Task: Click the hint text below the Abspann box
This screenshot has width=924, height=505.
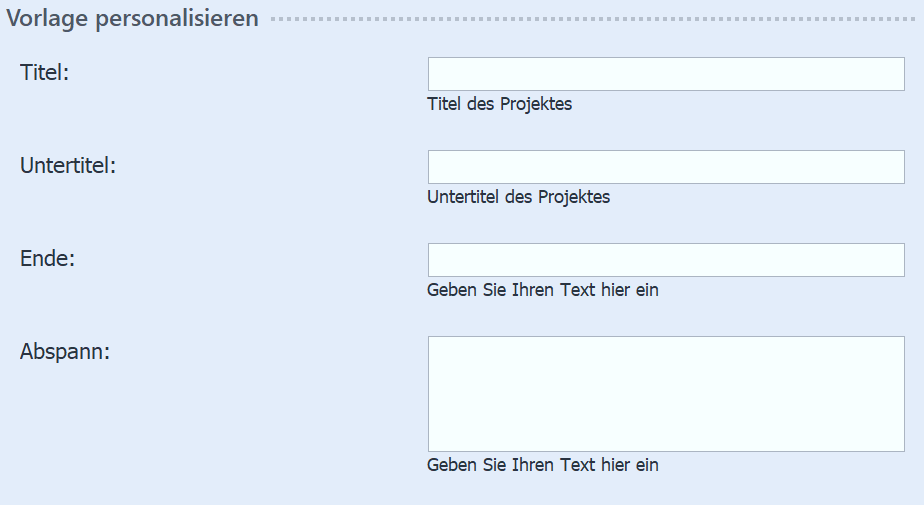Action: pyautogui.click(x=542, y=465)
